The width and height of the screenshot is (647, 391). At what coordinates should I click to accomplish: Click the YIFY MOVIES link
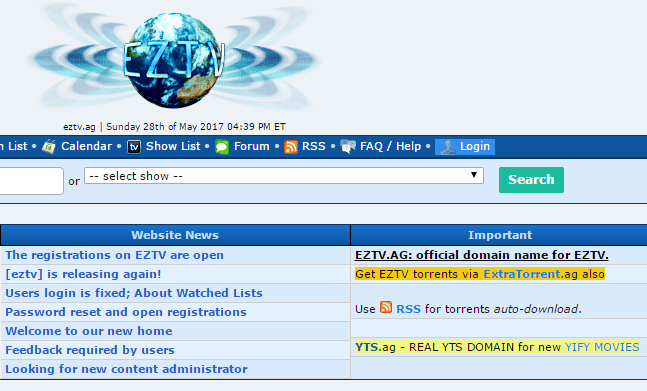pos(602,347)
